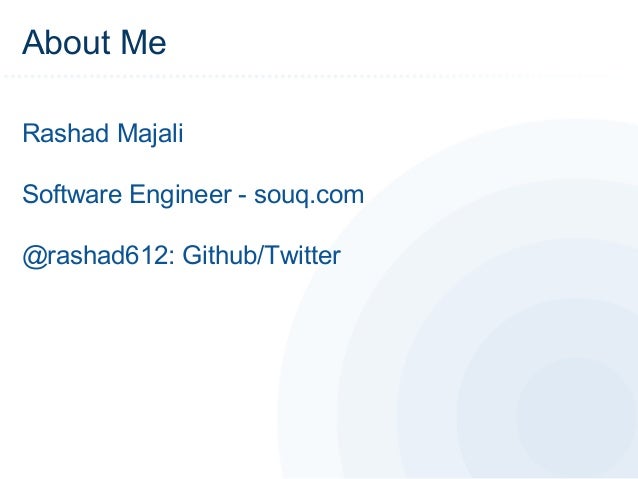Click the word Github
Image resolution: width=638 pixels, height=479 pixels.
220,255
